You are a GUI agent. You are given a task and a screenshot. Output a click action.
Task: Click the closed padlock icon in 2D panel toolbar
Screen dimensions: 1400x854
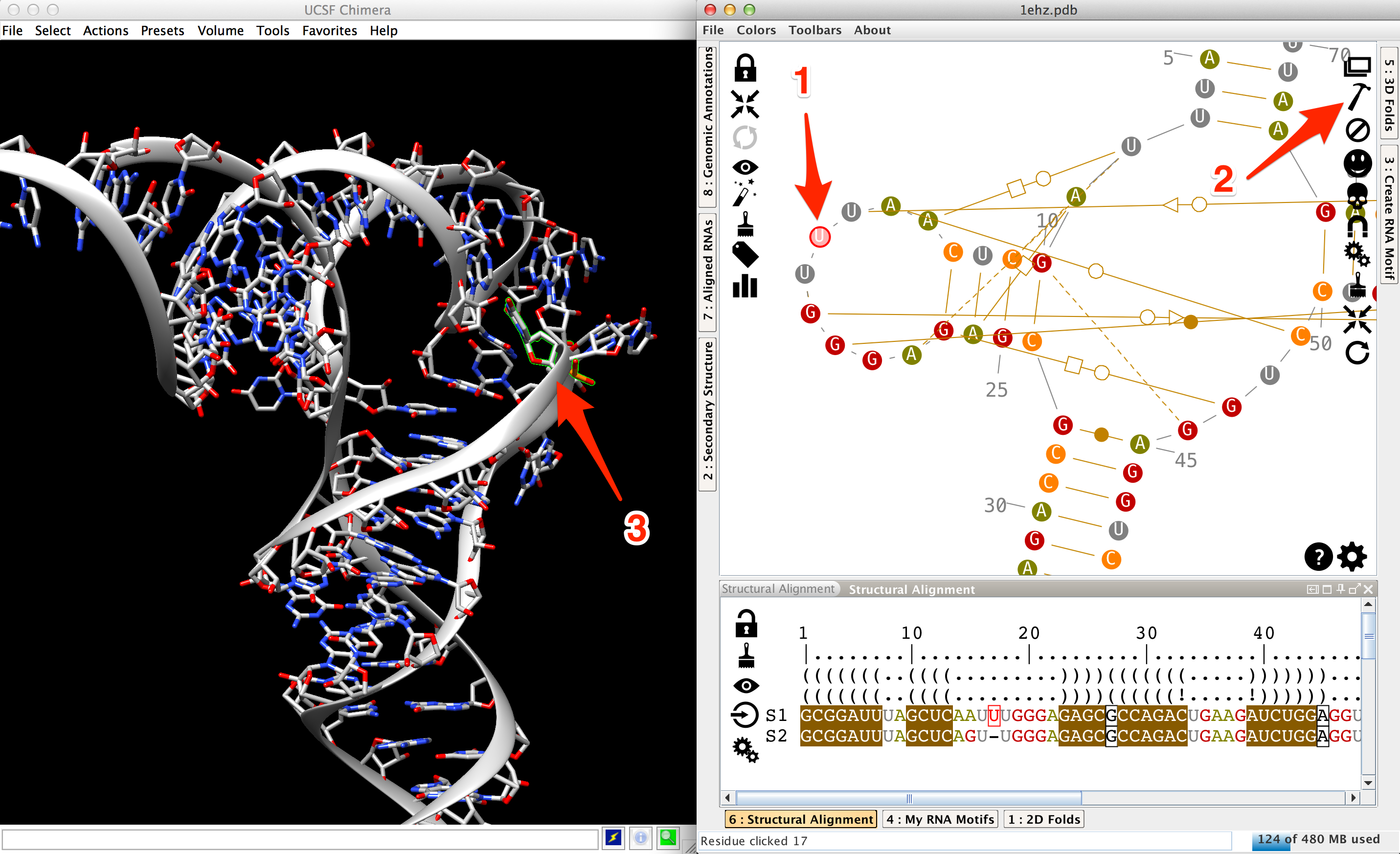[745, 67]
